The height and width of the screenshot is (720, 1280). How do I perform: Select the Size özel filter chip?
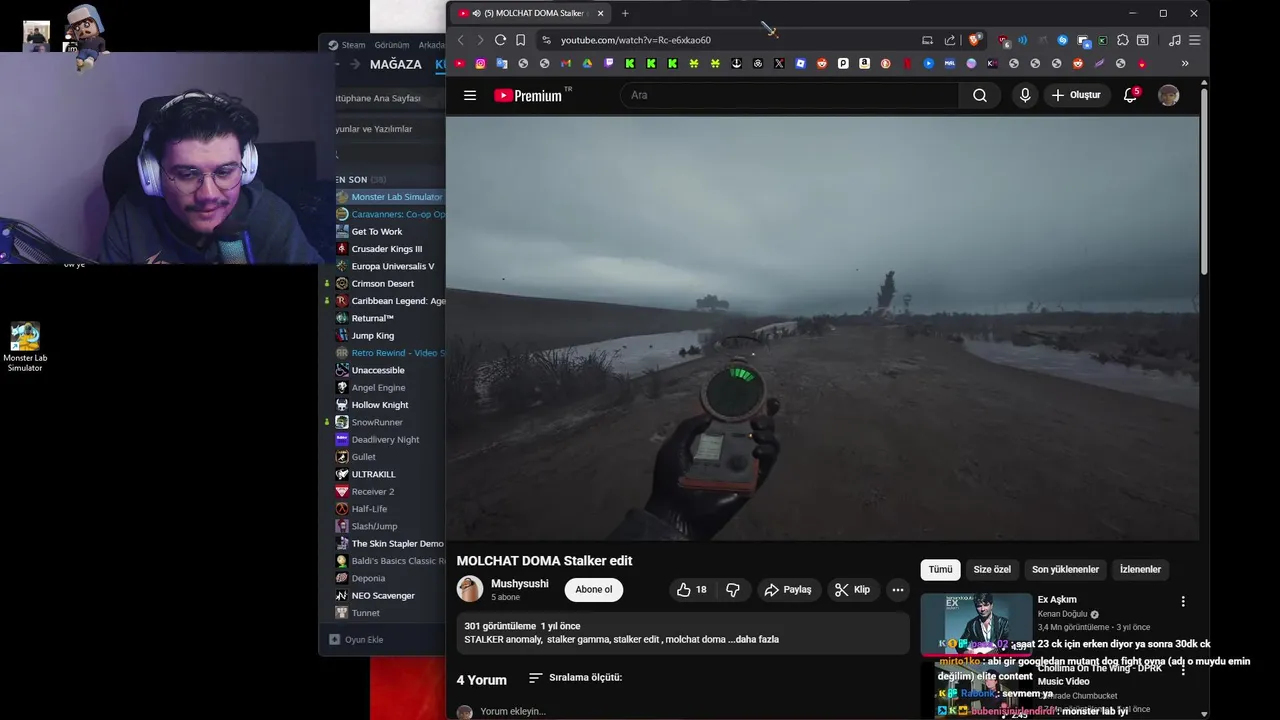pyautogui.click(x=992, y=569)
